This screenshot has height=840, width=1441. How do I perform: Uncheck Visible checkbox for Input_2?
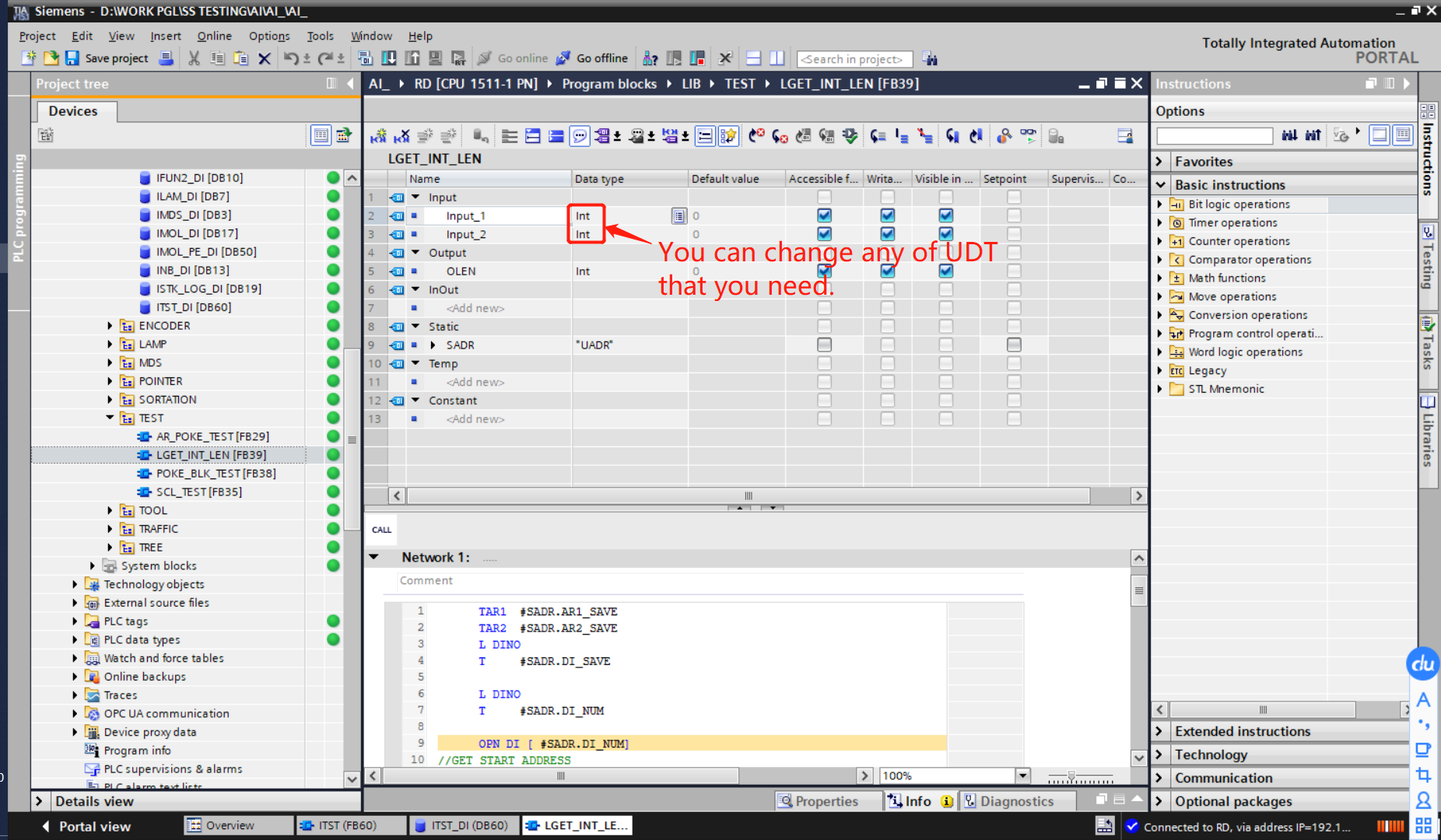tap(945, 234)
